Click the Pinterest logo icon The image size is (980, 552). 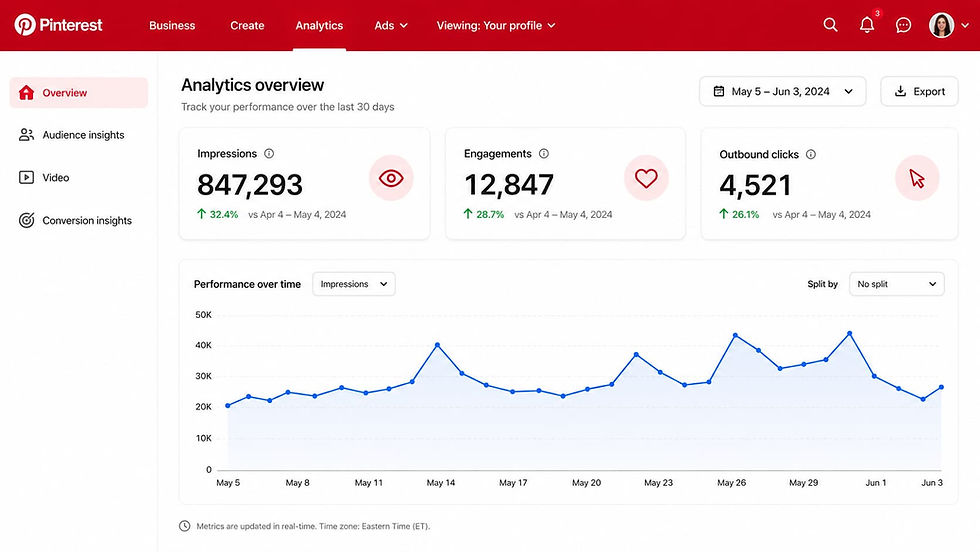(25, 25)
